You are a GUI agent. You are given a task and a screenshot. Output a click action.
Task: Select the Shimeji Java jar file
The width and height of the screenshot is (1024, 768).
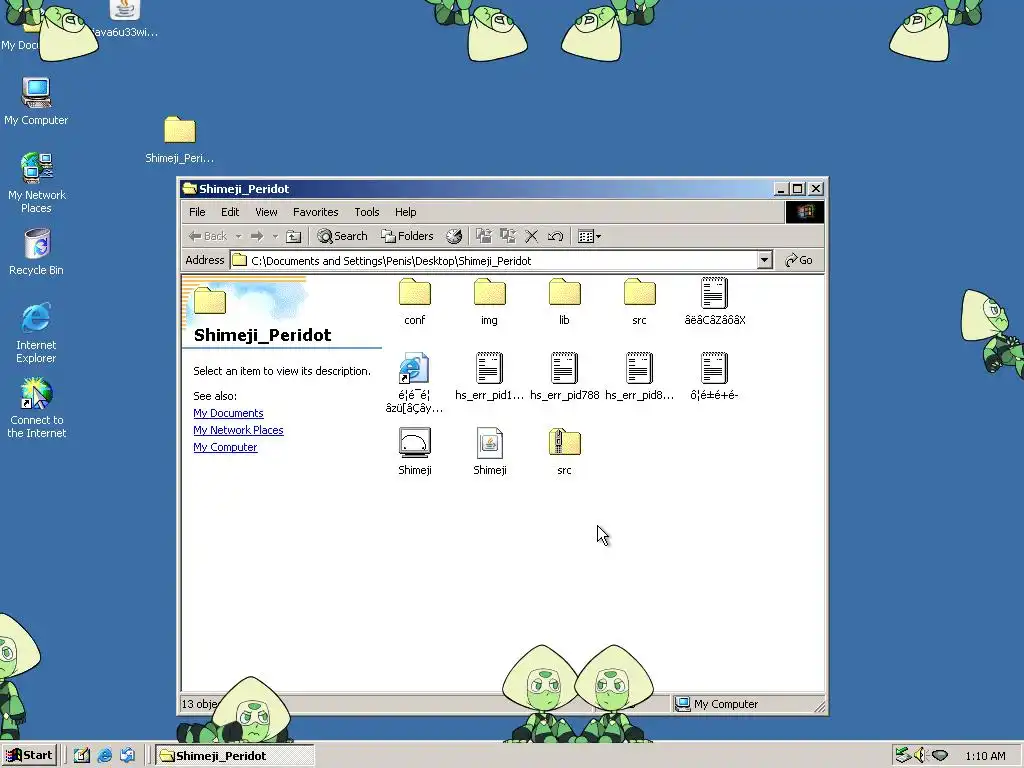tap(489, 451)
